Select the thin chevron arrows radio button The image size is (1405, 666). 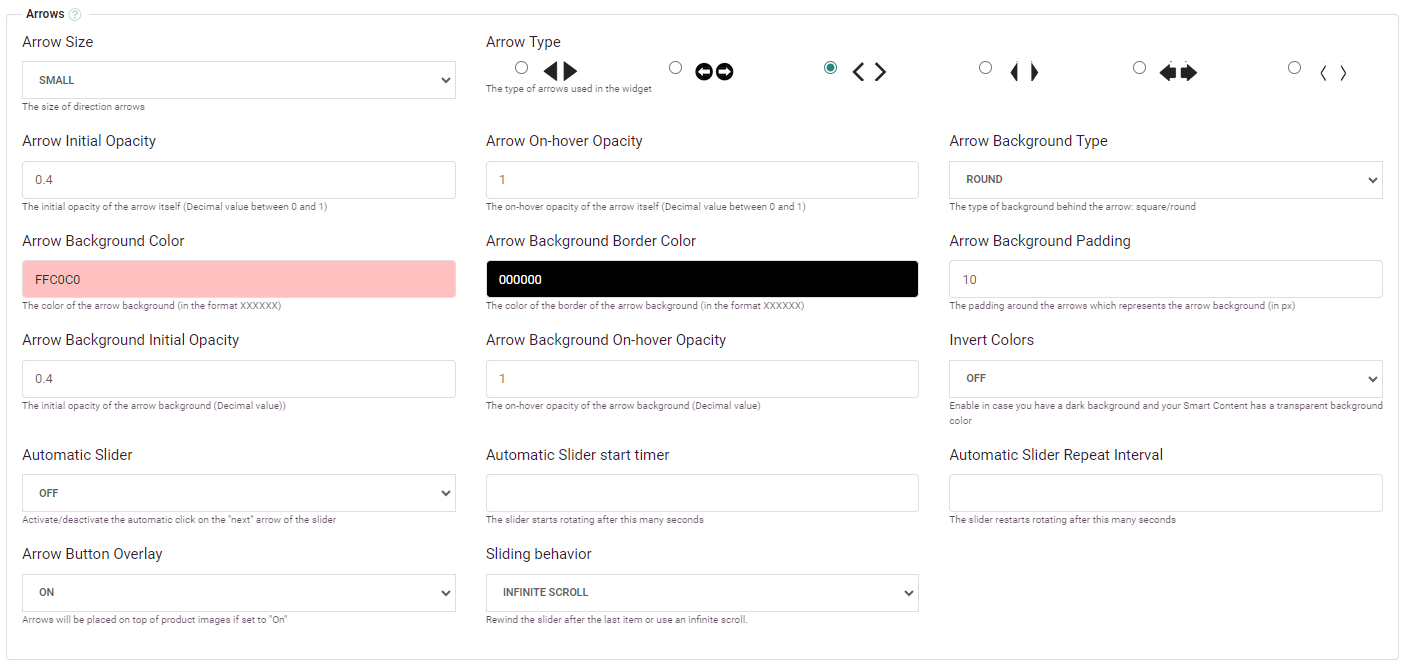point(1294,68)
